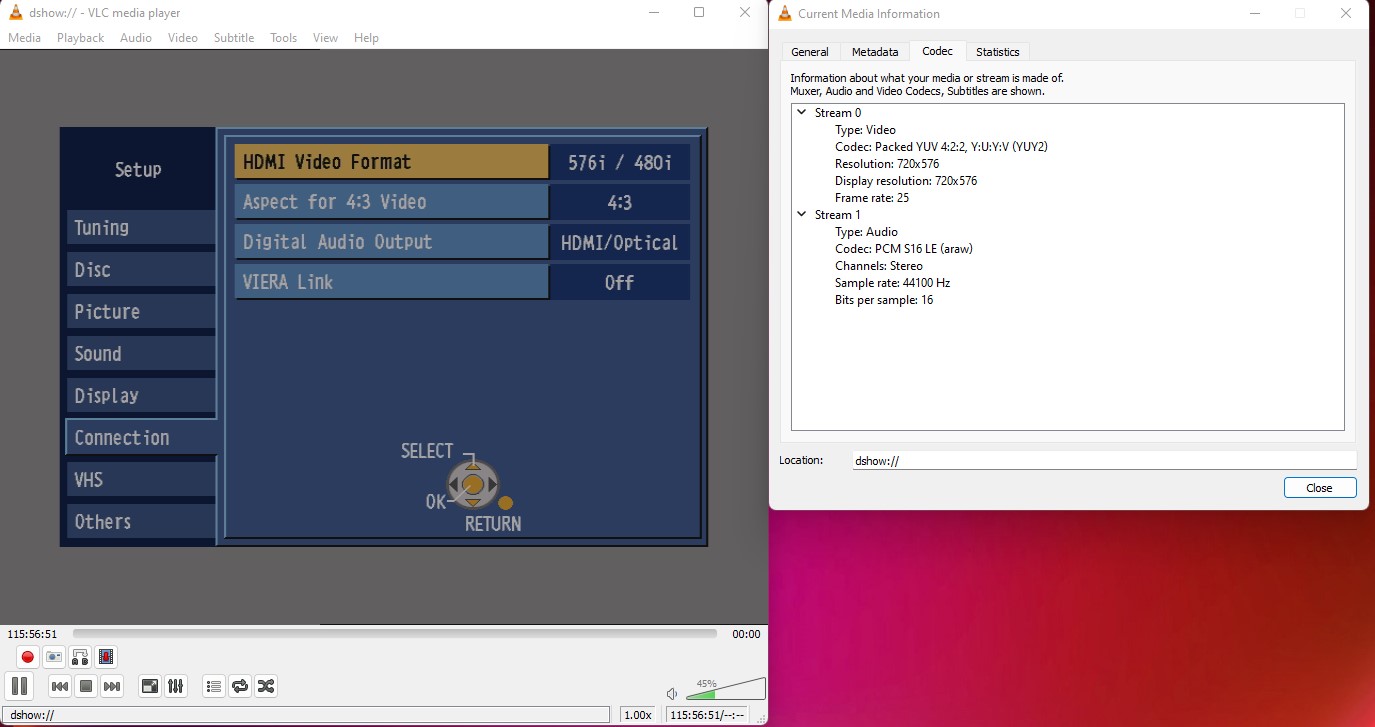The height and width of the screenshot is (727, 1375).
Task: Toggle the loop repeat mode
Action: pos(239,686)
